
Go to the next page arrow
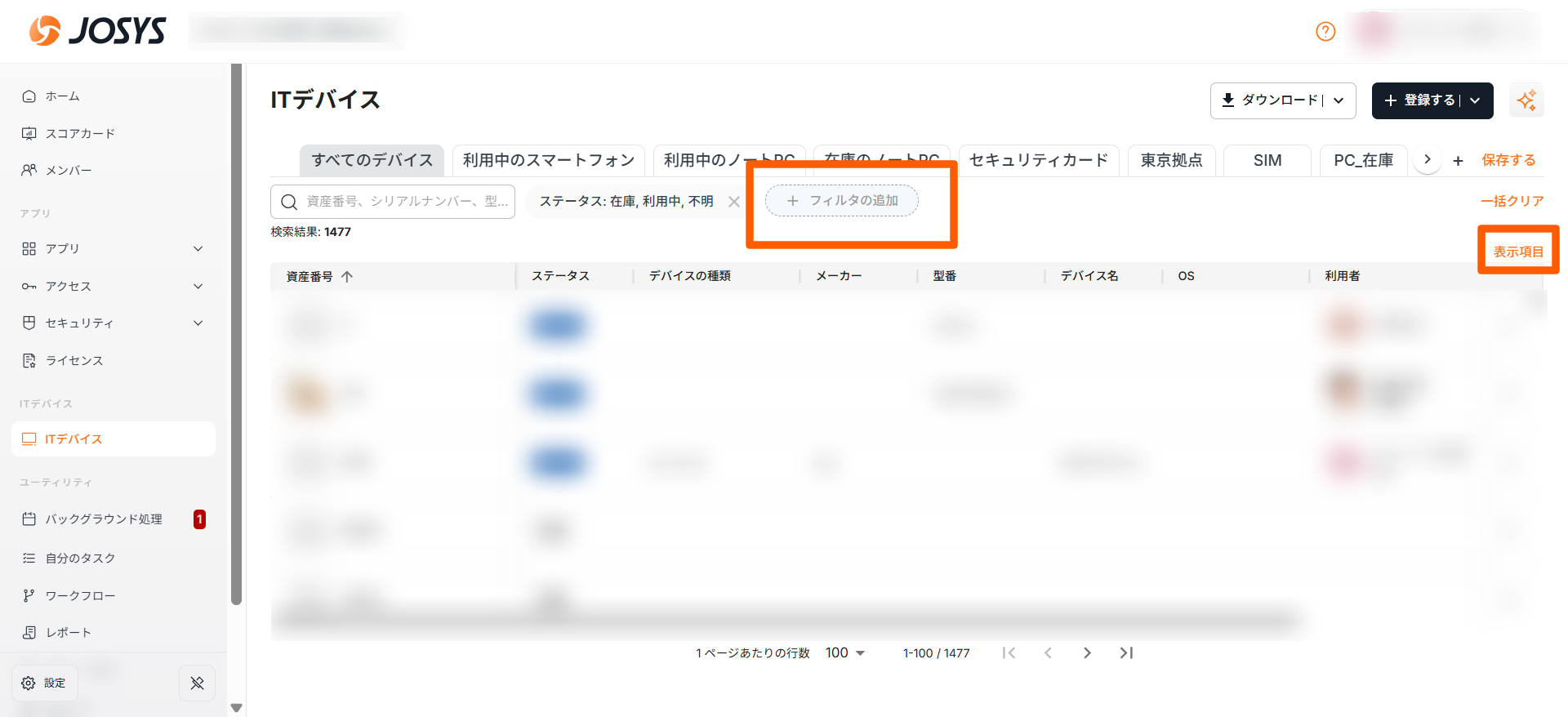click(1087, 652)
